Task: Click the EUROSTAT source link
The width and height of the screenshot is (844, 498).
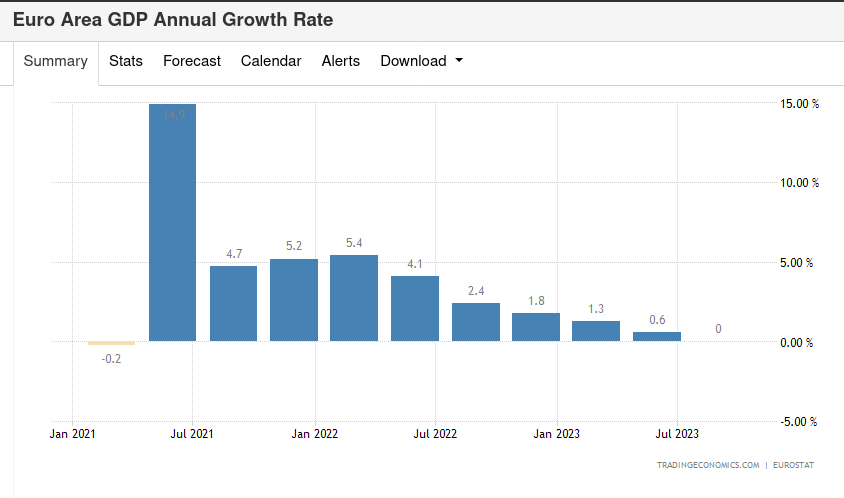Action: tap(795, 465)
